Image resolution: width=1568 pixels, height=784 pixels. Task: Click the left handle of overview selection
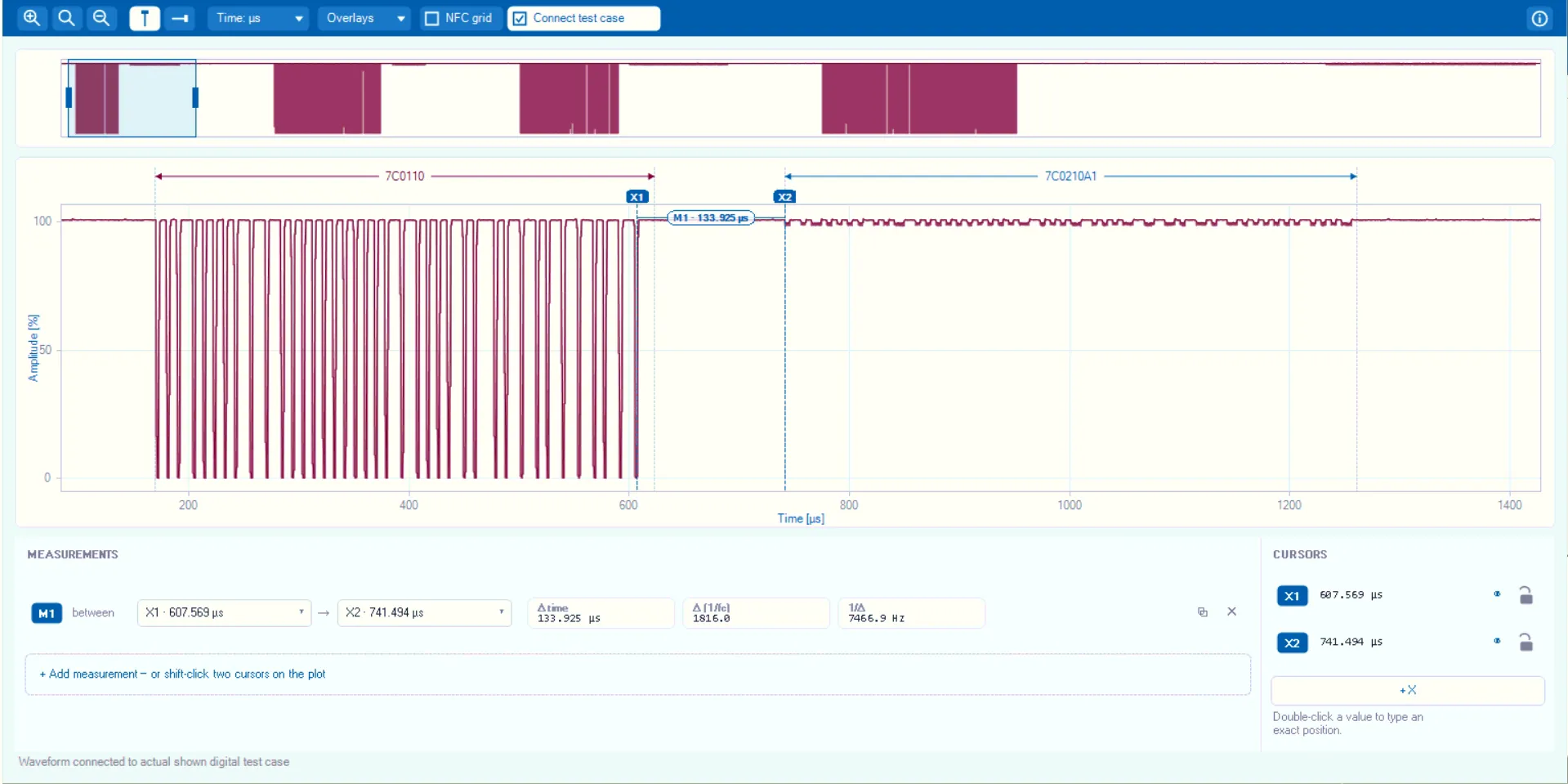(x=69, y=98)
